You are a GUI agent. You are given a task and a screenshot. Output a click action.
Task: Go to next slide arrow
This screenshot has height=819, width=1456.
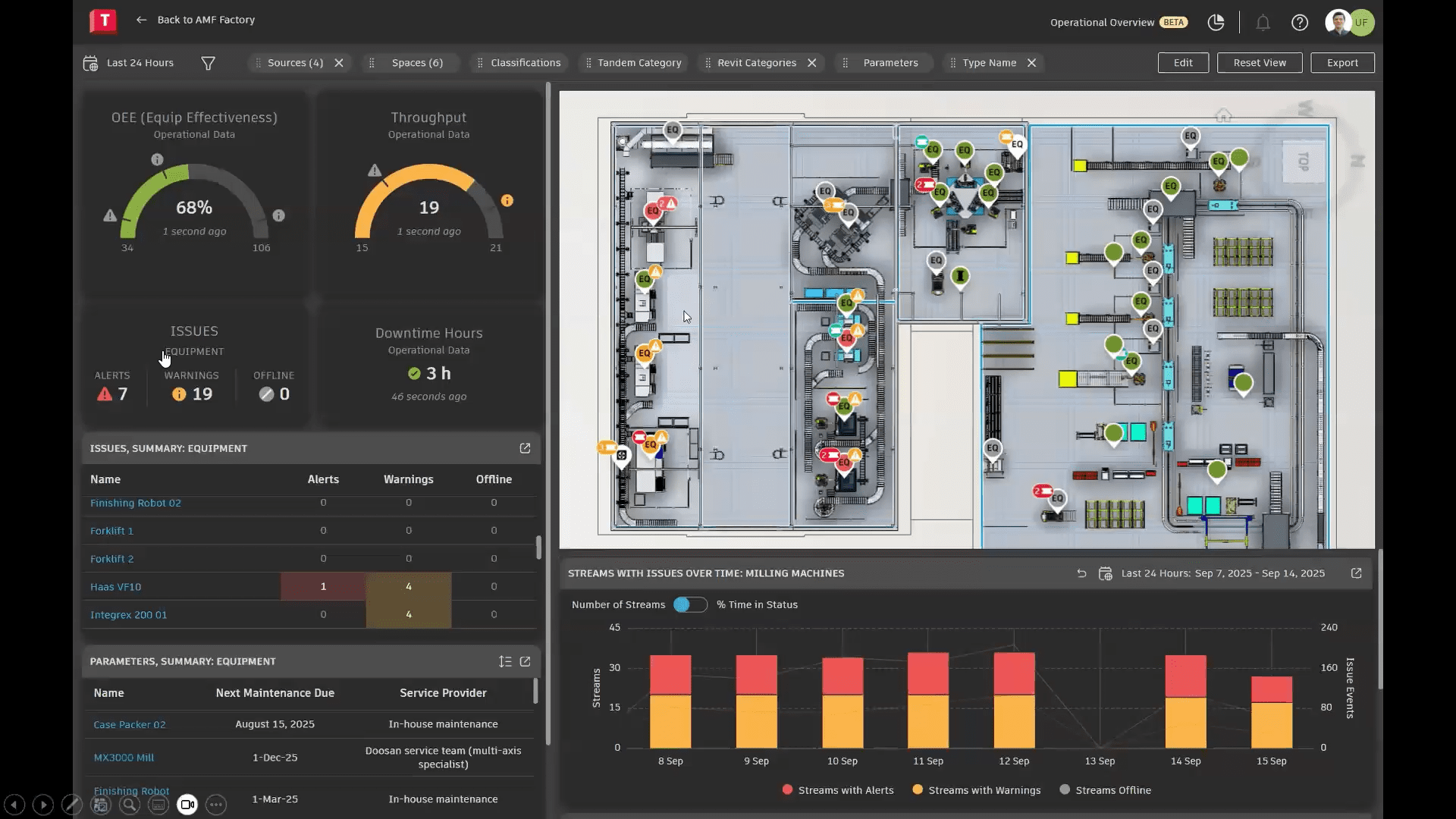[x=43, y=805]
